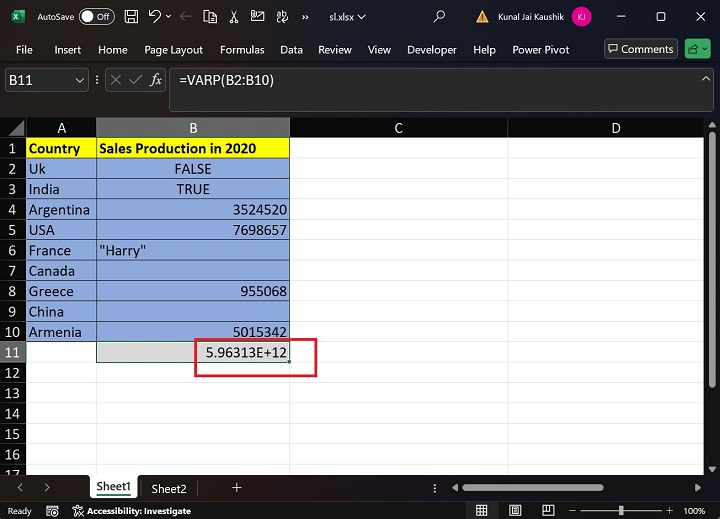Screen dimensions: 720x519
Task: Click the vertical scroll down arrow
Action: (x=712, y=469)
